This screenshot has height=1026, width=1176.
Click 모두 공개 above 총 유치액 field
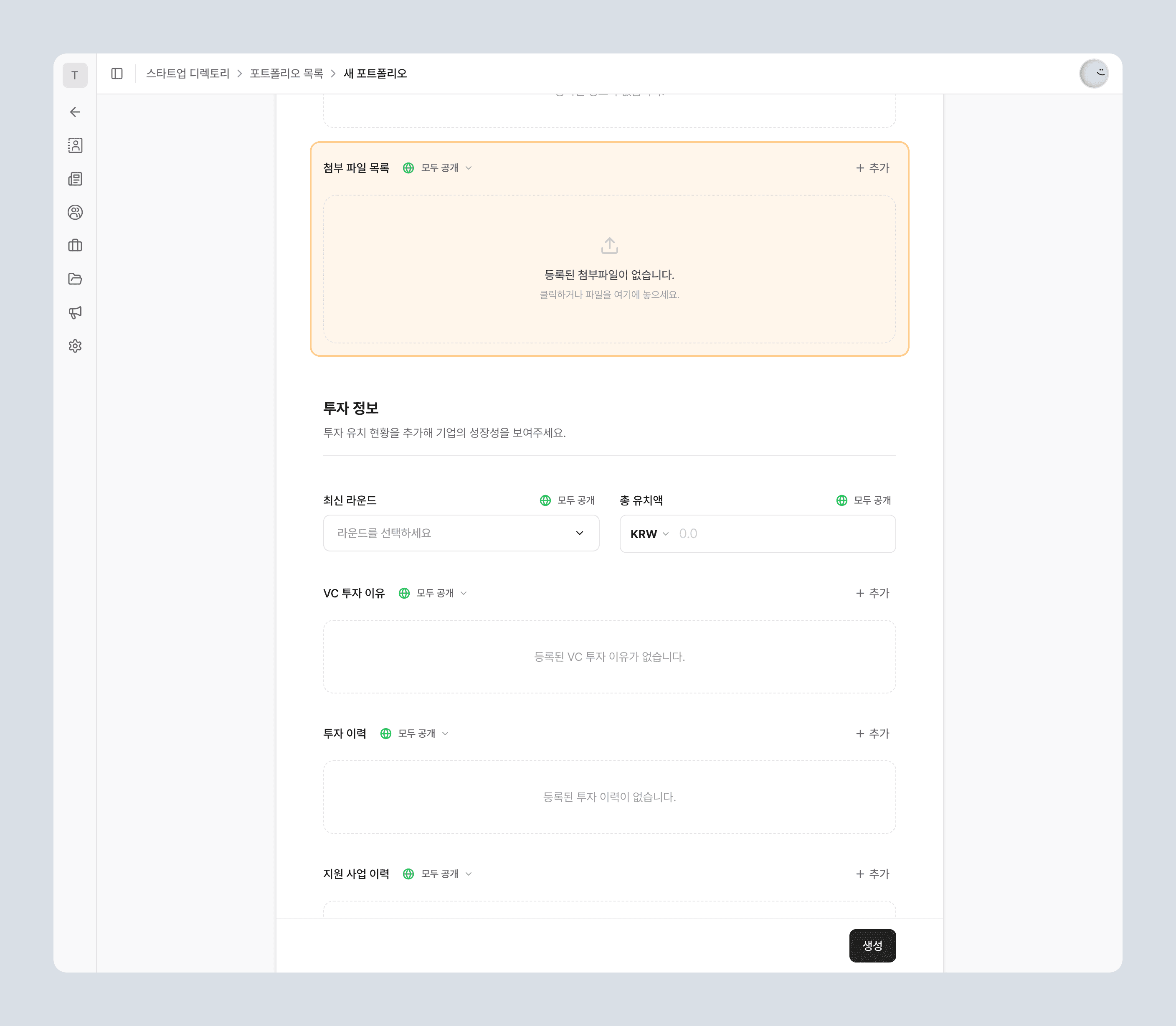[864, 500]
